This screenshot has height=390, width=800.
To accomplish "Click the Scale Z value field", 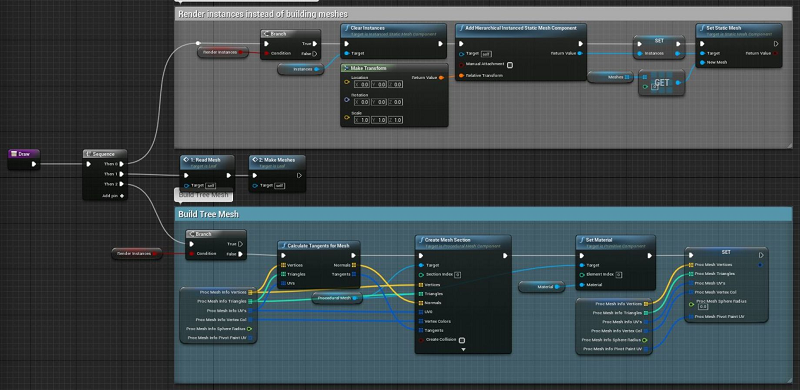I will (x=395, y=119).
